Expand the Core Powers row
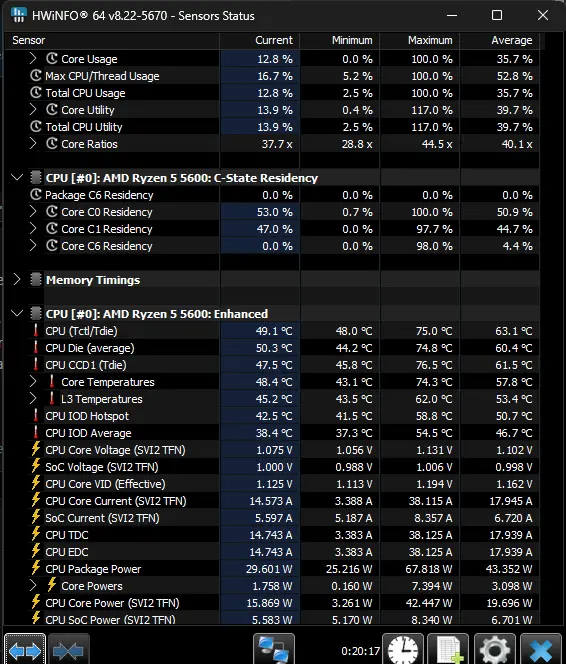This screenshot has width=566, height=664. (x=33, y=586)
